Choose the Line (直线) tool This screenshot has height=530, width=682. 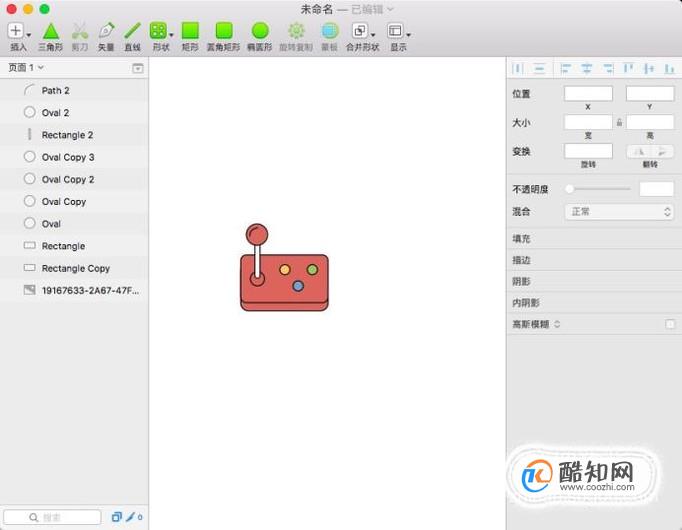[x=132, y=37]
